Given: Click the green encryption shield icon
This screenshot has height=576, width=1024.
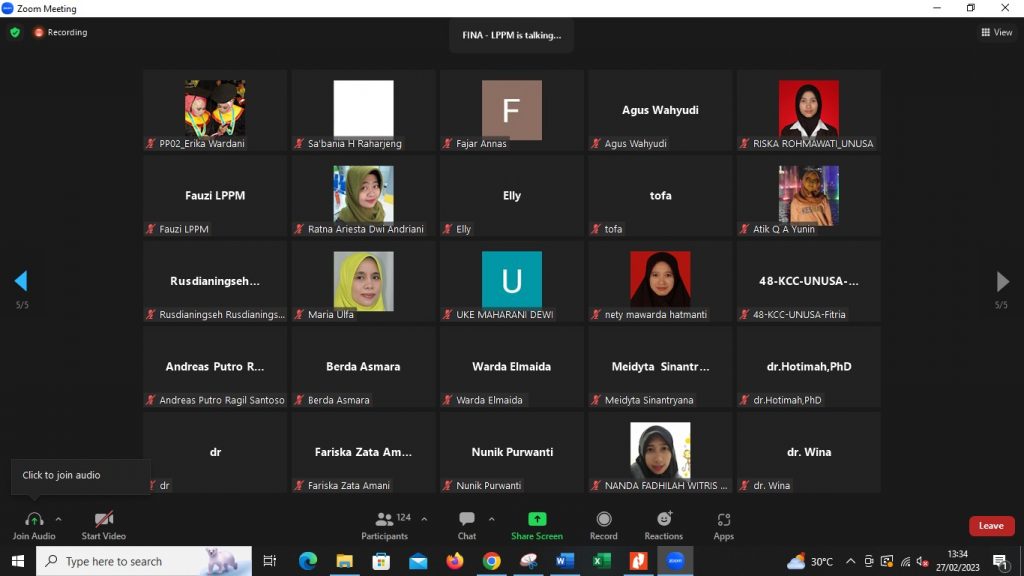Looking at the screenshot, I should coord(15,32).
